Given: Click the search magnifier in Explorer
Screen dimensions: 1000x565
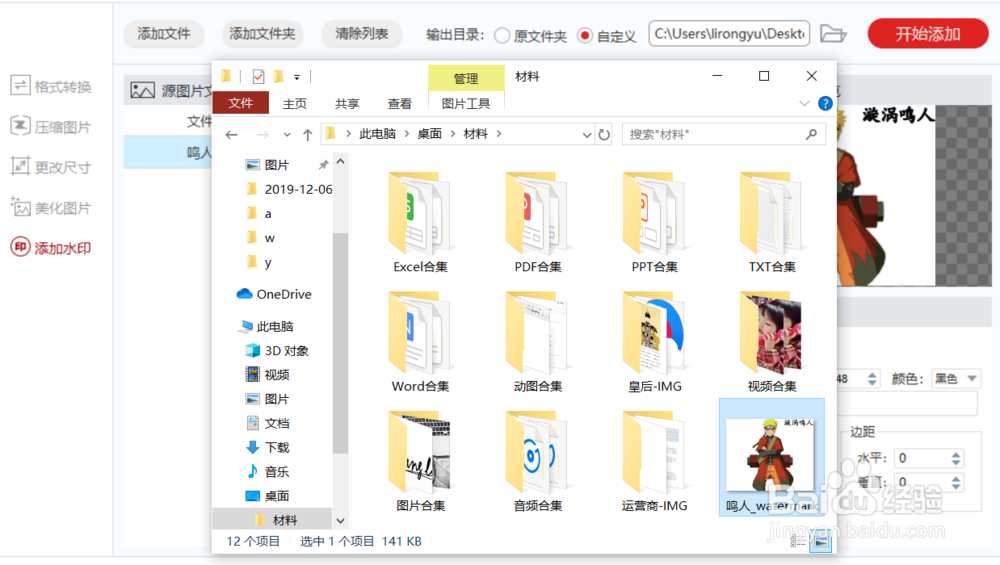Looking at the screenshot, I should pos(811,134).
